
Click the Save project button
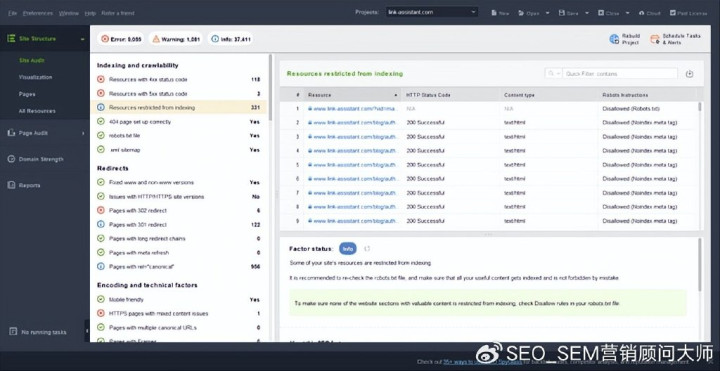pos(568,13)
